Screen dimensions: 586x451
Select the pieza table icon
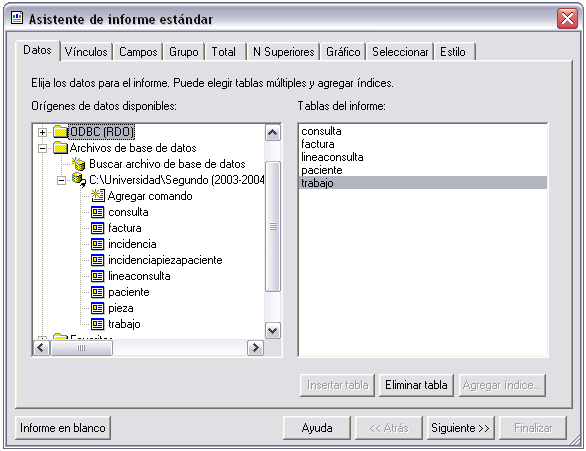click(98, 308)
